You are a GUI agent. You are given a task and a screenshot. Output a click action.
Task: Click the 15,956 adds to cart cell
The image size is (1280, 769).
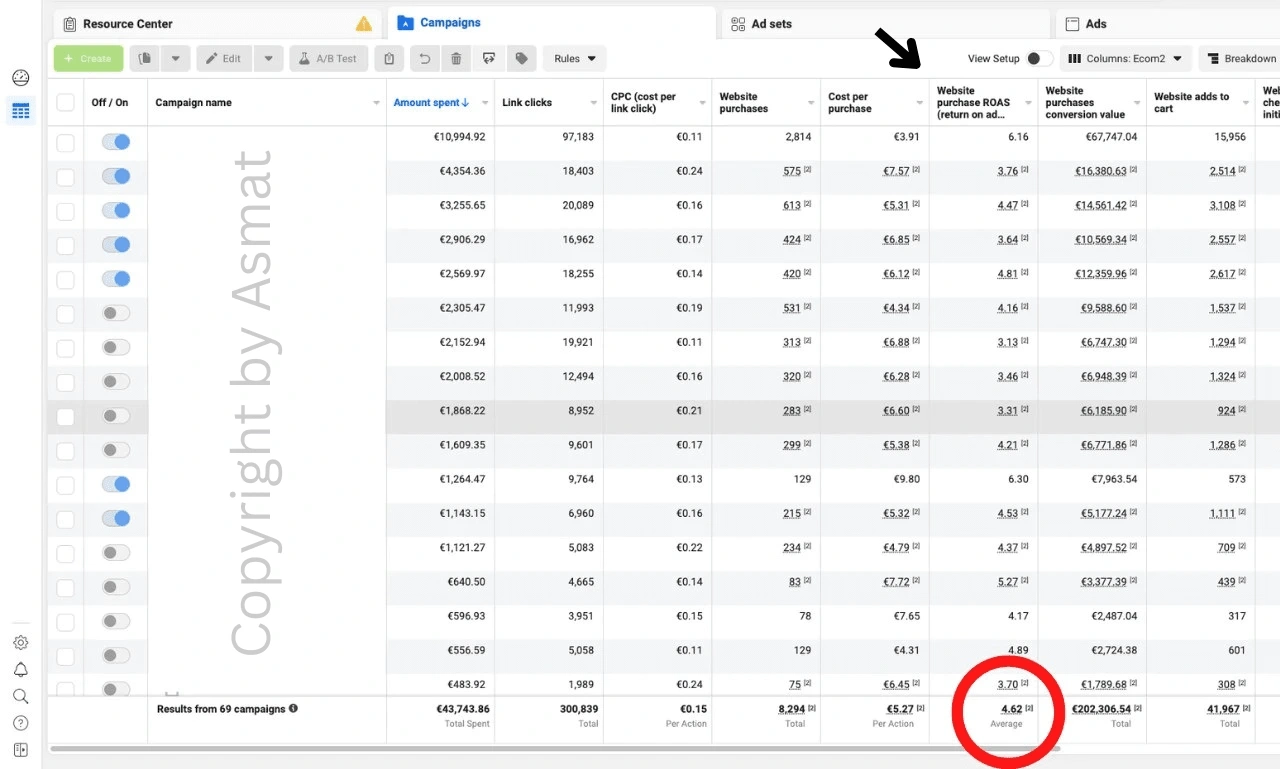(x=1229, y=137)
